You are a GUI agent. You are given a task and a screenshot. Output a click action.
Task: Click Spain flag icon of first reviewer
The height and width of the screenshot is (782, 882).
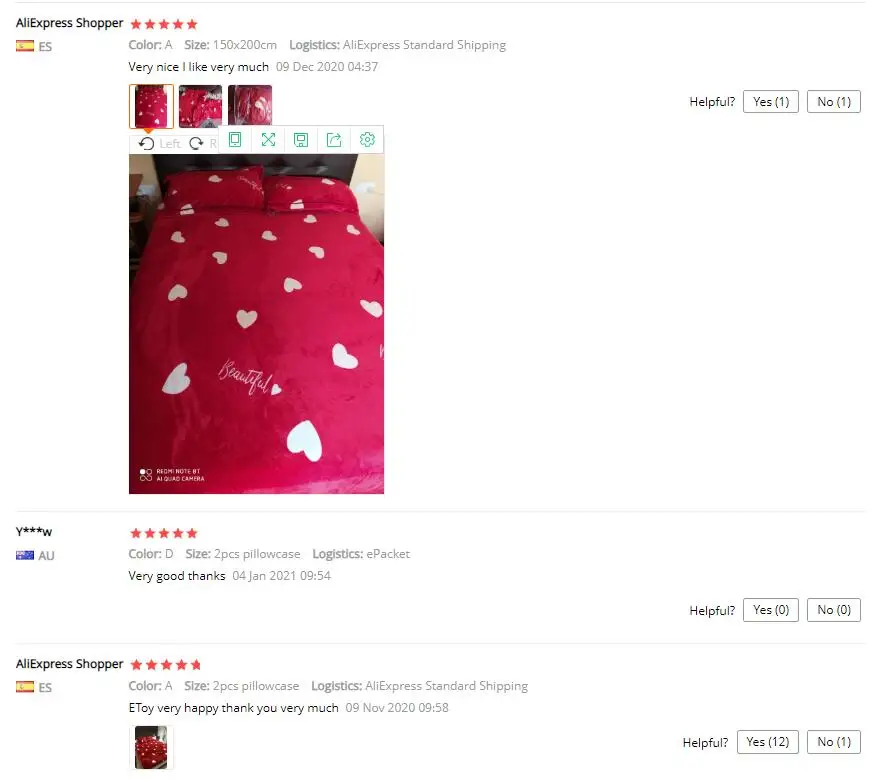point(25,46)
